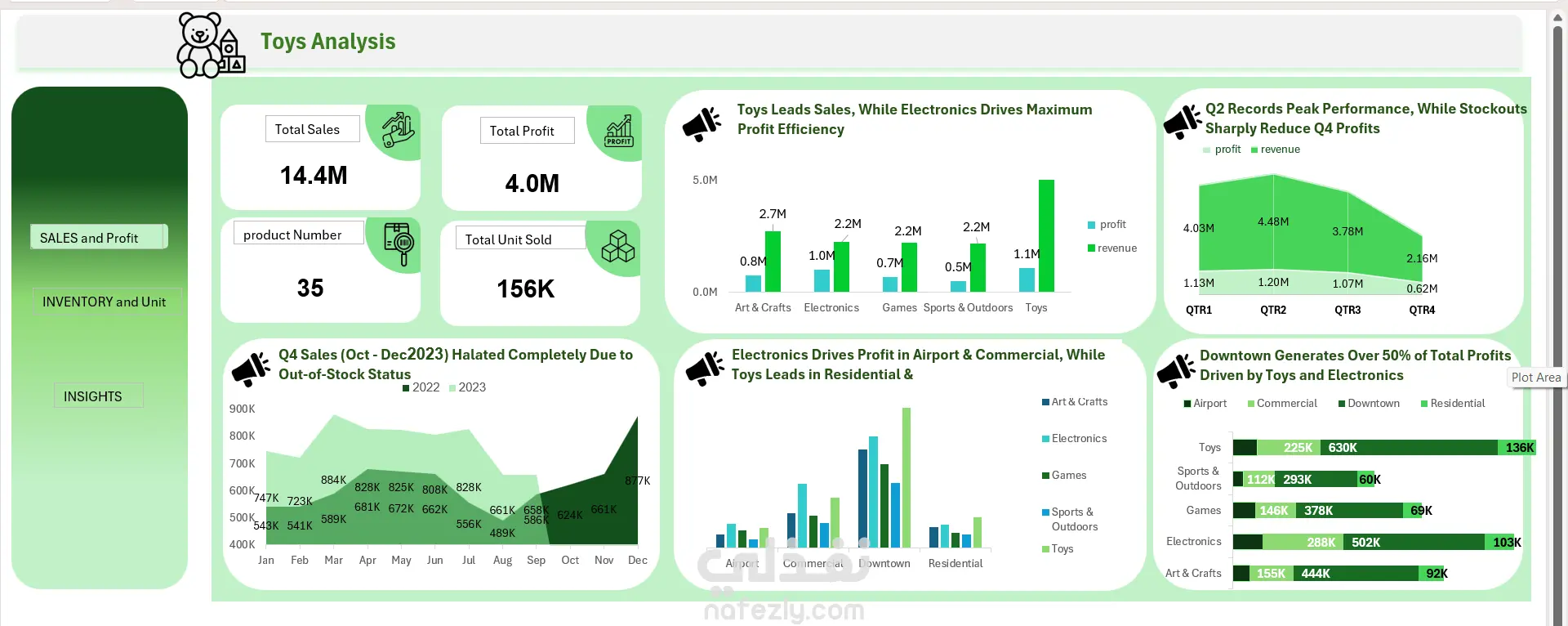Click megaphone icon beside Downtown Generates title
The height and width of the screenshot is (626, 1568).
1176,370
